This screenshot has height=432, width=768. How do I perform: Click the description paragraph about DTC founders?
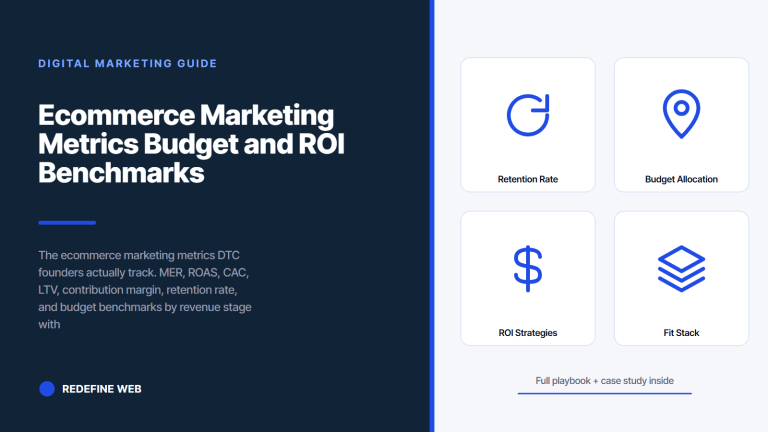click(145, 290)
